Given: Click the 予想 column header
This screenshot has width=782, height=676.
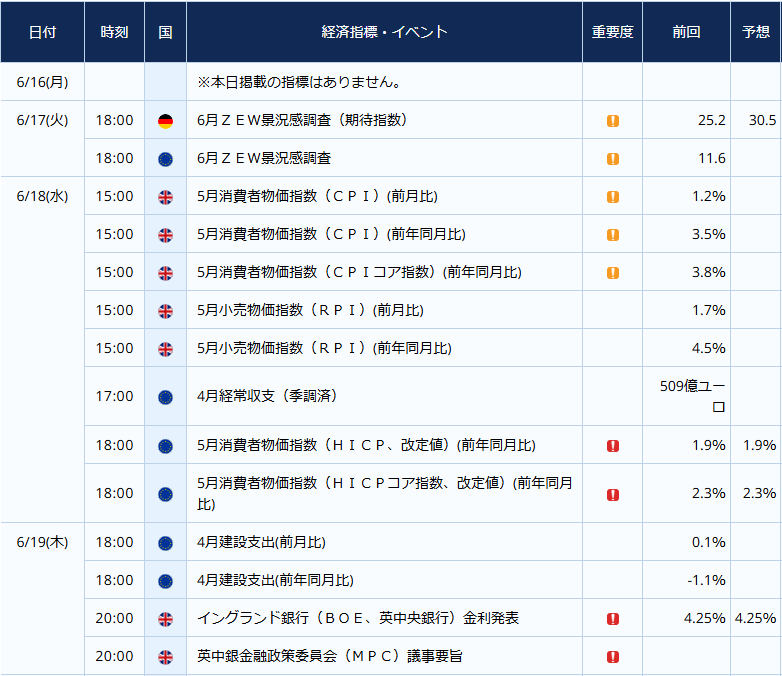Looking at the screenshot, I should [756, 32].
